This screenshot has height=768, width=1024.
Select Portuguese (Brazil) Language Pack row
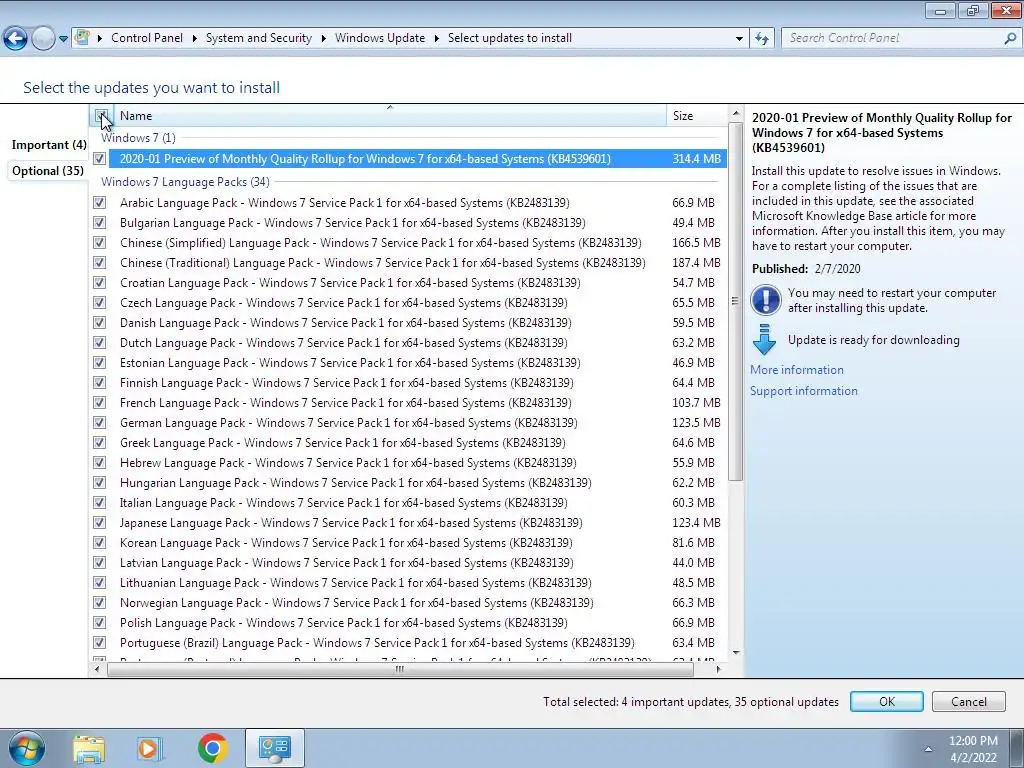pos(409,643)
